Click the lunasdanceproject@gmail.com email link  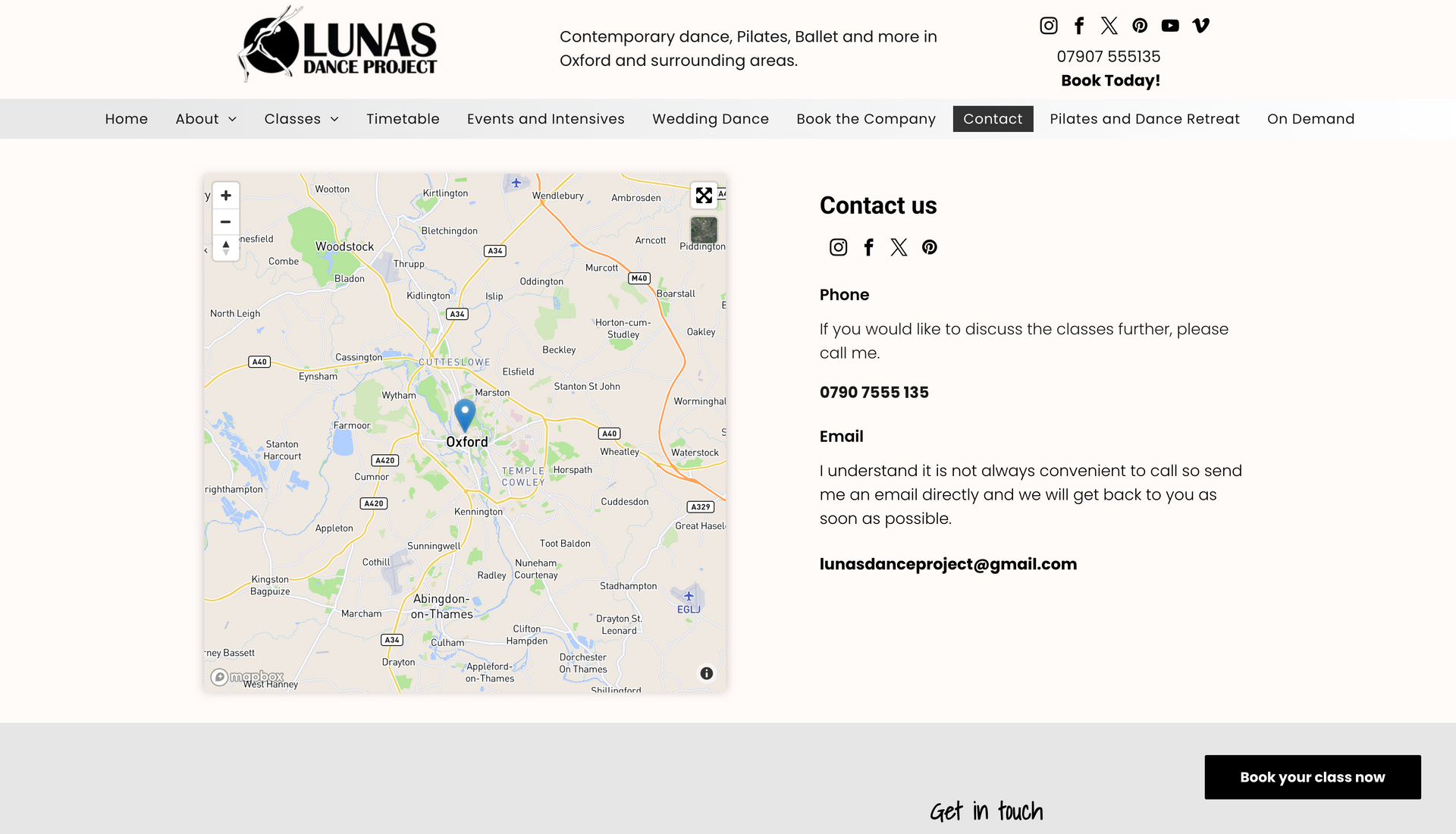click(948, 564)
